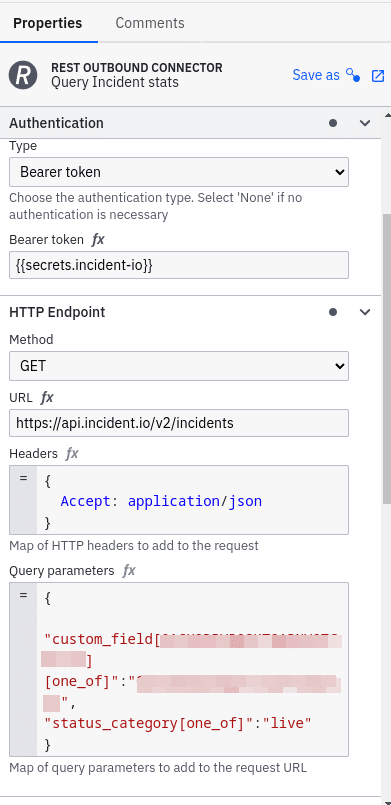
Task: Collapse the HTTP Endpoint section chevron
Action: 365,312
